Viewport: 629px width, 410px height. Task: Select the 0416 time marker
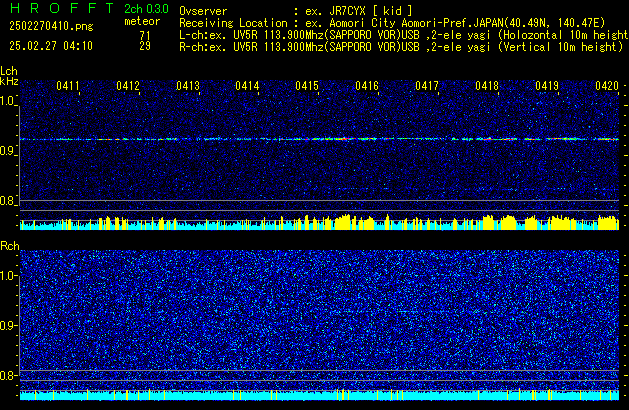(x=367, y=86)
